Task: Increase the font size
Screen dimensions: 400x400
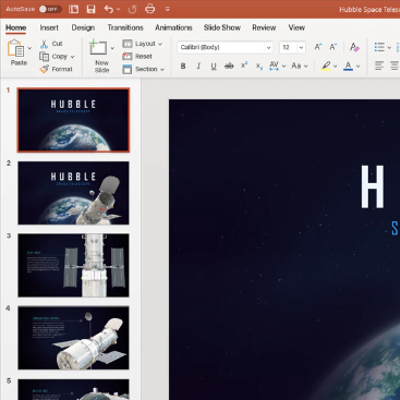Action: 318,47
